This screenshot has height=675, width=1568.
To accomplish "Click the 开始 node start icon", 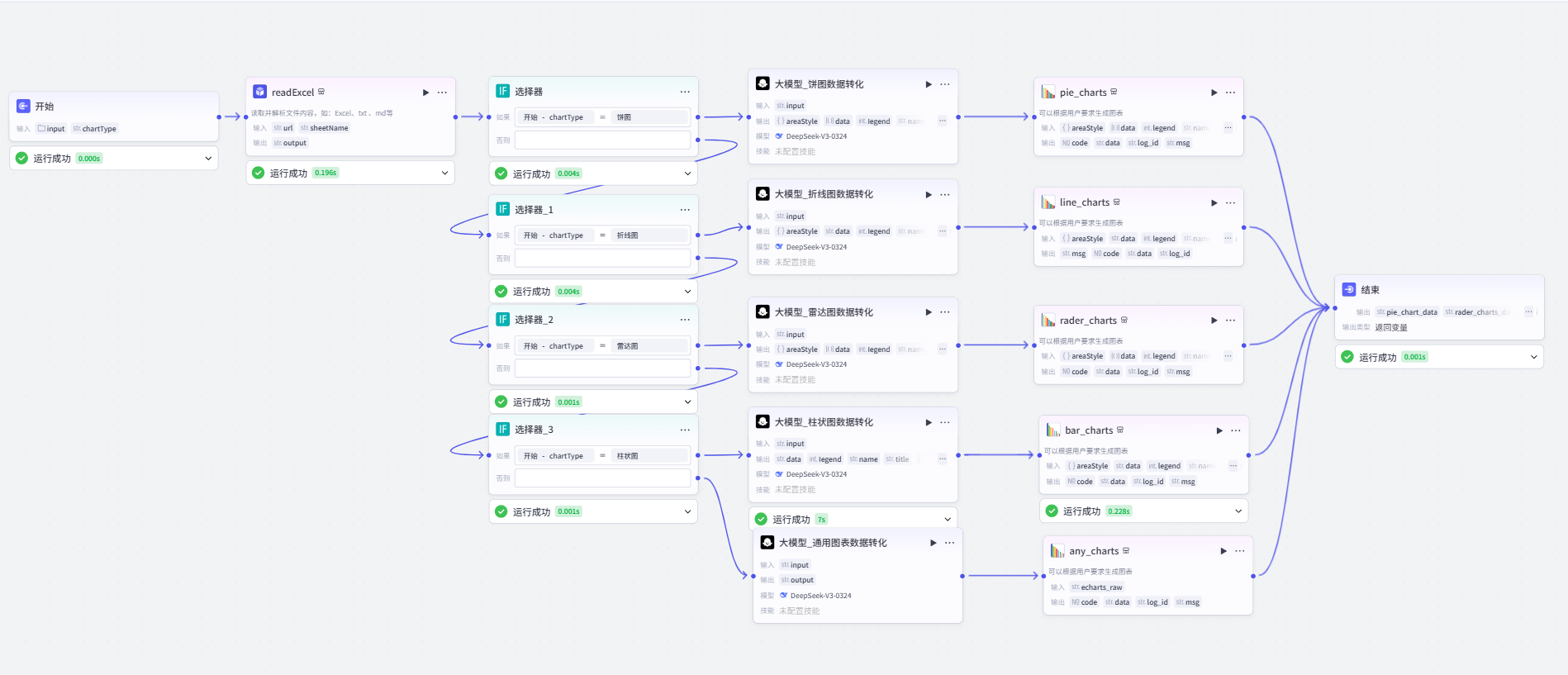I will coord(23,107).
